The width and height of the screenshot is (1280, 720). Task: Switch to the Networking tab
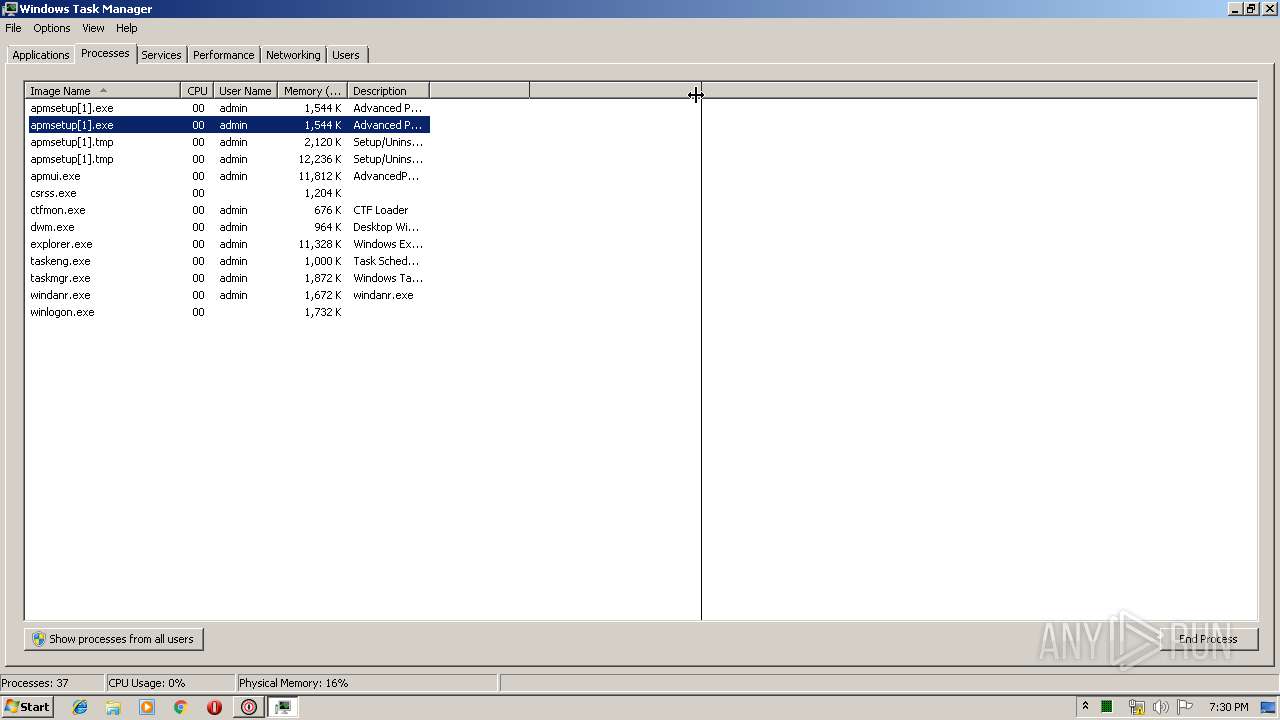pyautogui.click(x=293, y=55)
